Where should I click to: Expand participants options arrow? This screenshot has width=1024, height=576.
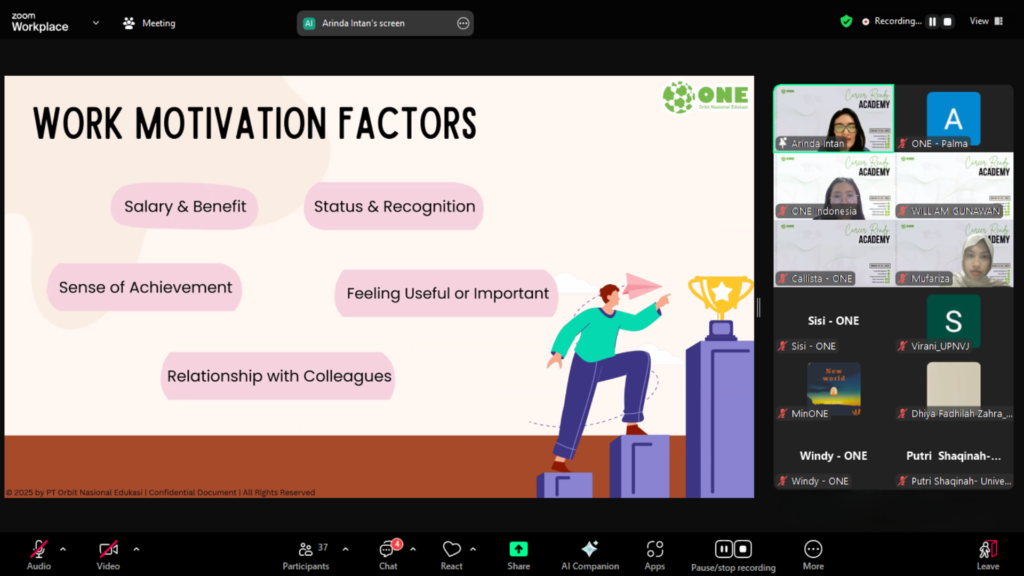pyautogui.click(x=345, y=549)
